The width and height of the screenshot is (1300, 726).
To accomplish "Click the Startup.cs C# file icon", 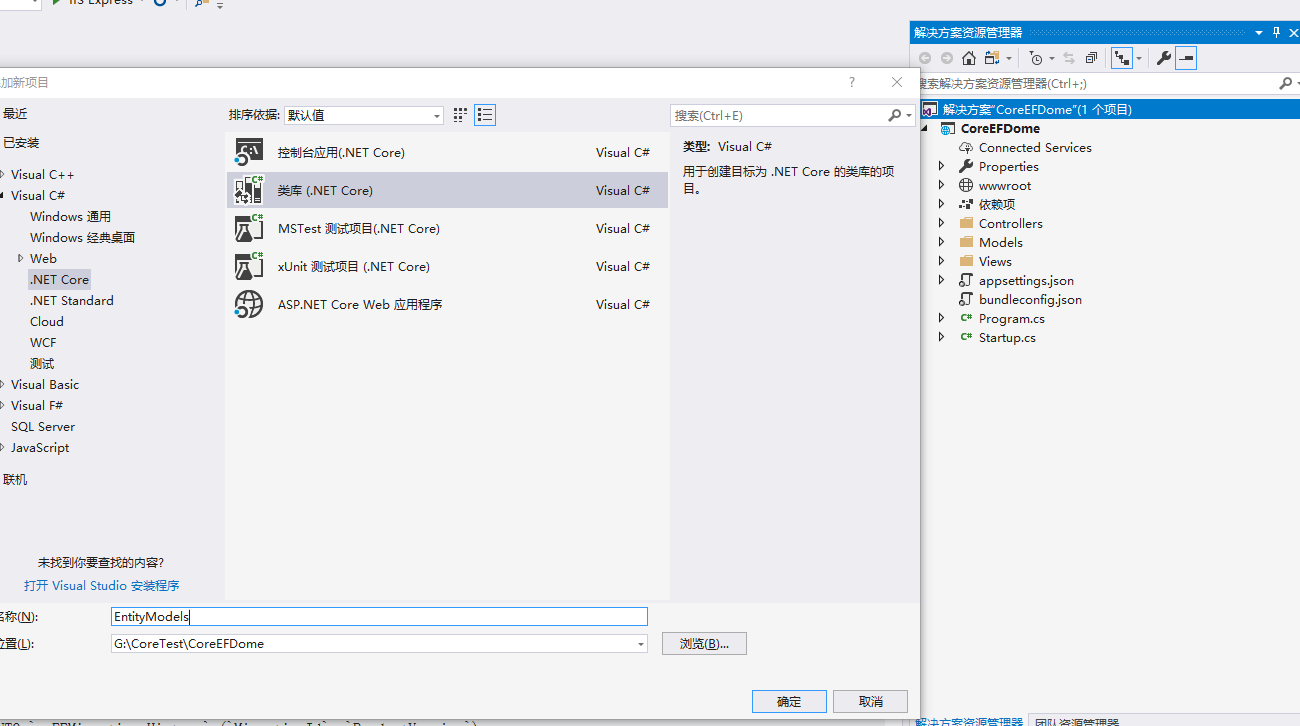I will [x=966, y=338].
